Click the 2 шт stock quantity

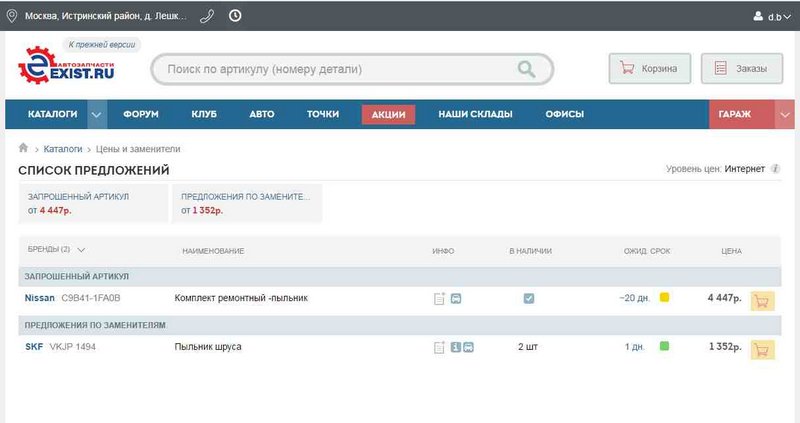click(x=528, y=347)
